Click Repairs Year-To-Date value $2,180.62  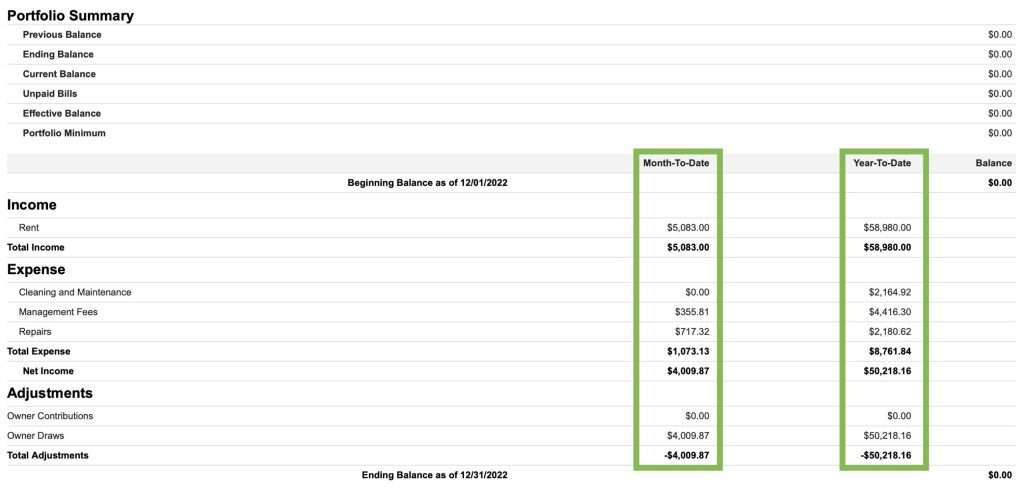887,331
